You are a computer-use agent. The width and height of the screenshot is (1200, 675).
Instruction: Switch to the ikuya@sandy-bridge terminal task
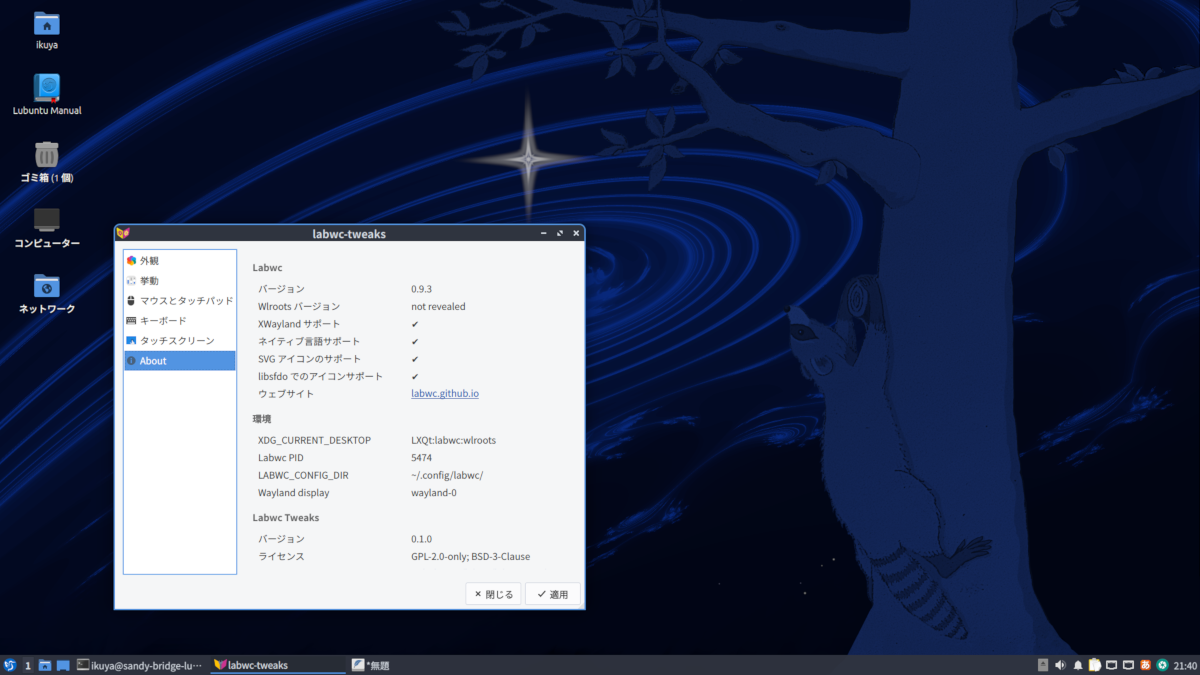pos(140,665)
